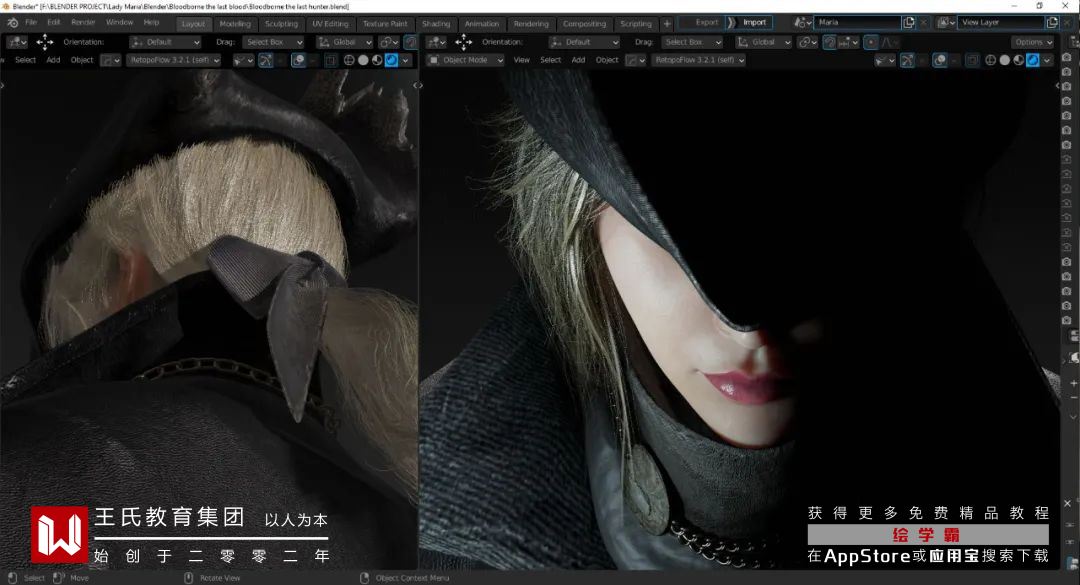Switch right viewport to solid shading
Screen dimensions: 1080x585
1004,60
